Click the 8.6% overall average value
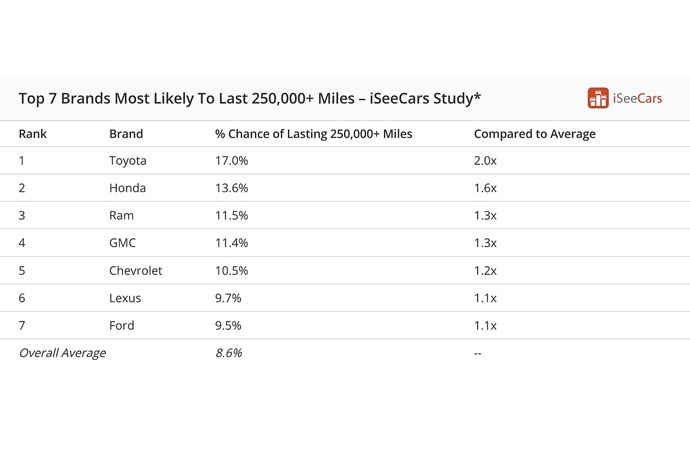Screen dimensions: 690x450 click(228, 353)
